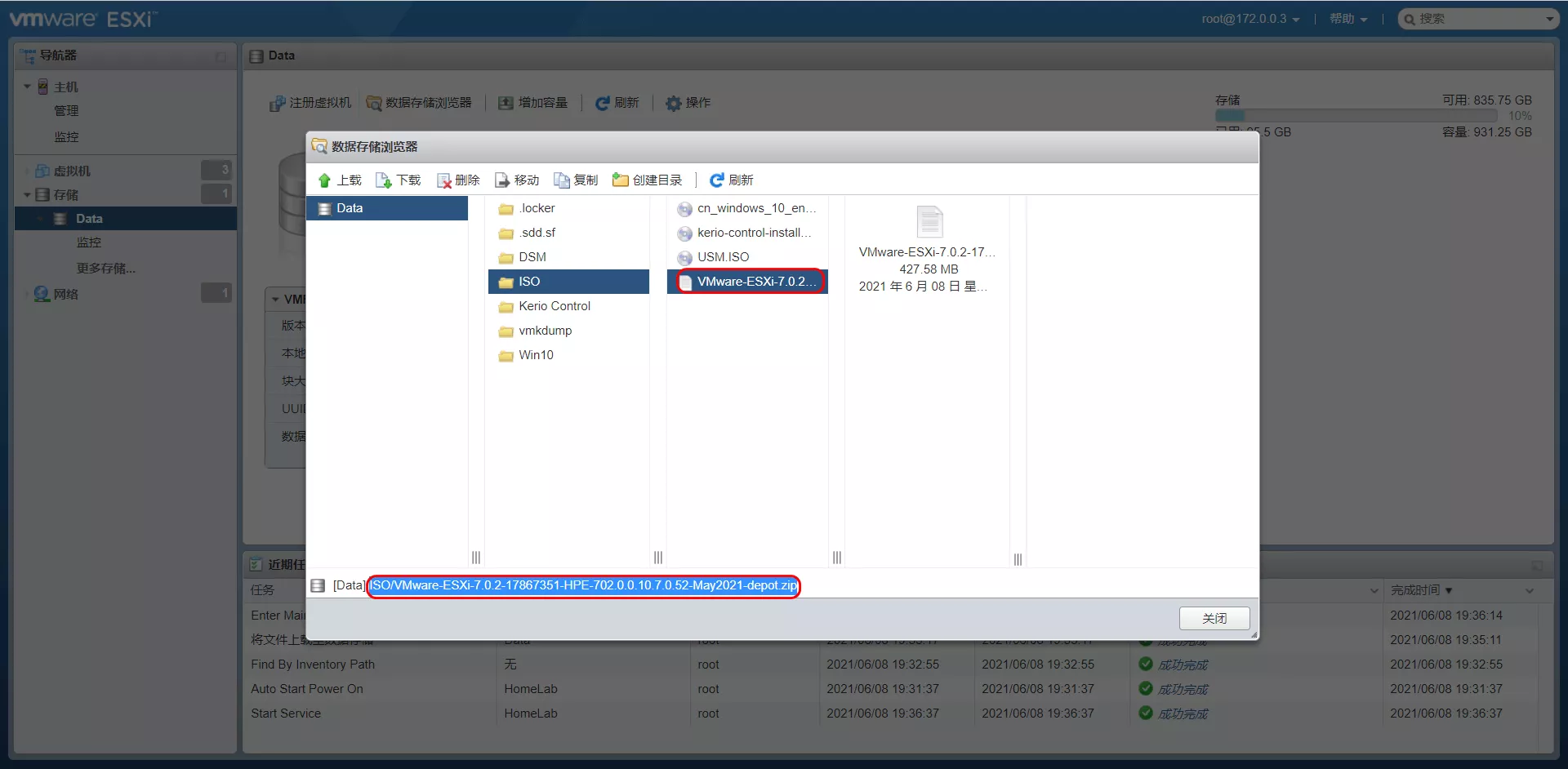Select the Data datastore in the browser pane

pos(350,208)
